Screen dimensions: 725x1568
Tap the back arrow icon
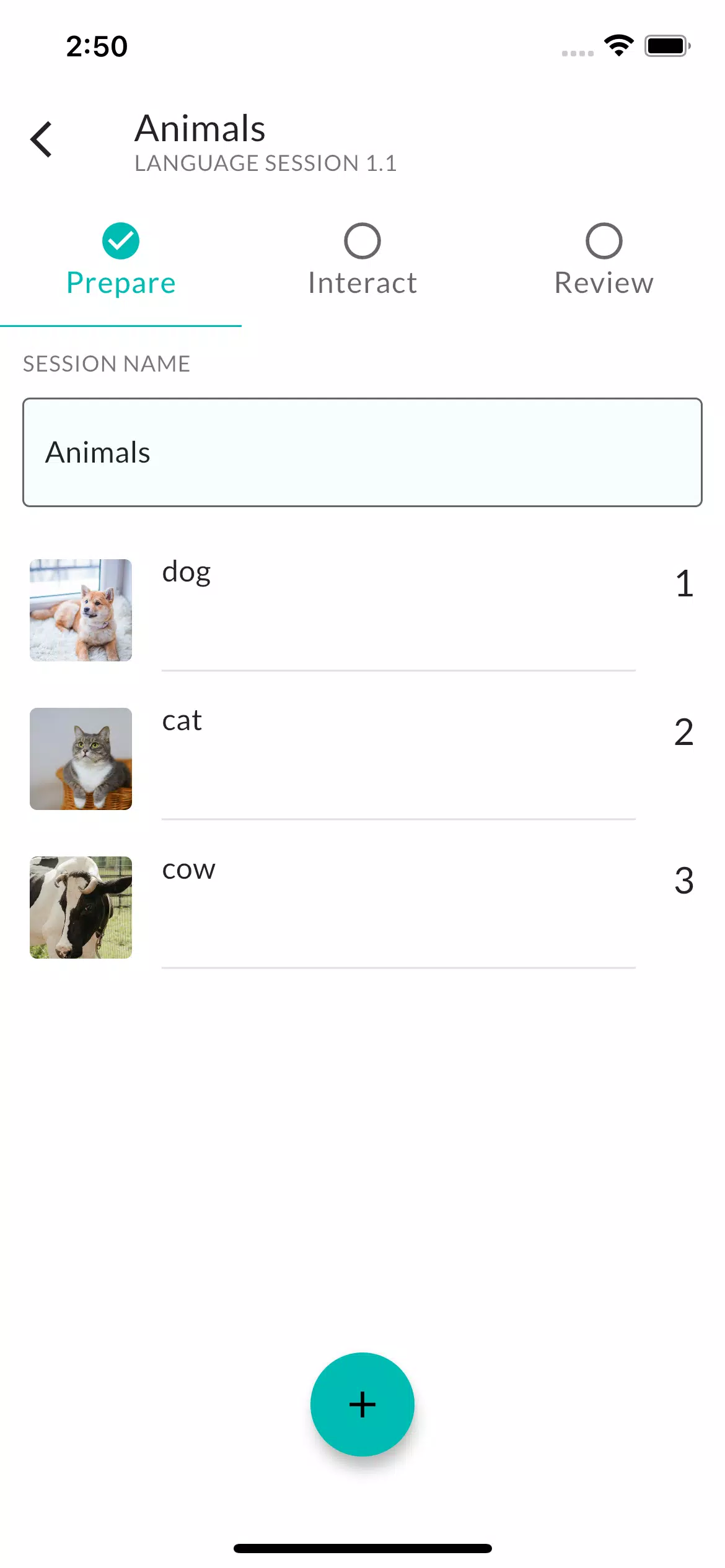42,139
